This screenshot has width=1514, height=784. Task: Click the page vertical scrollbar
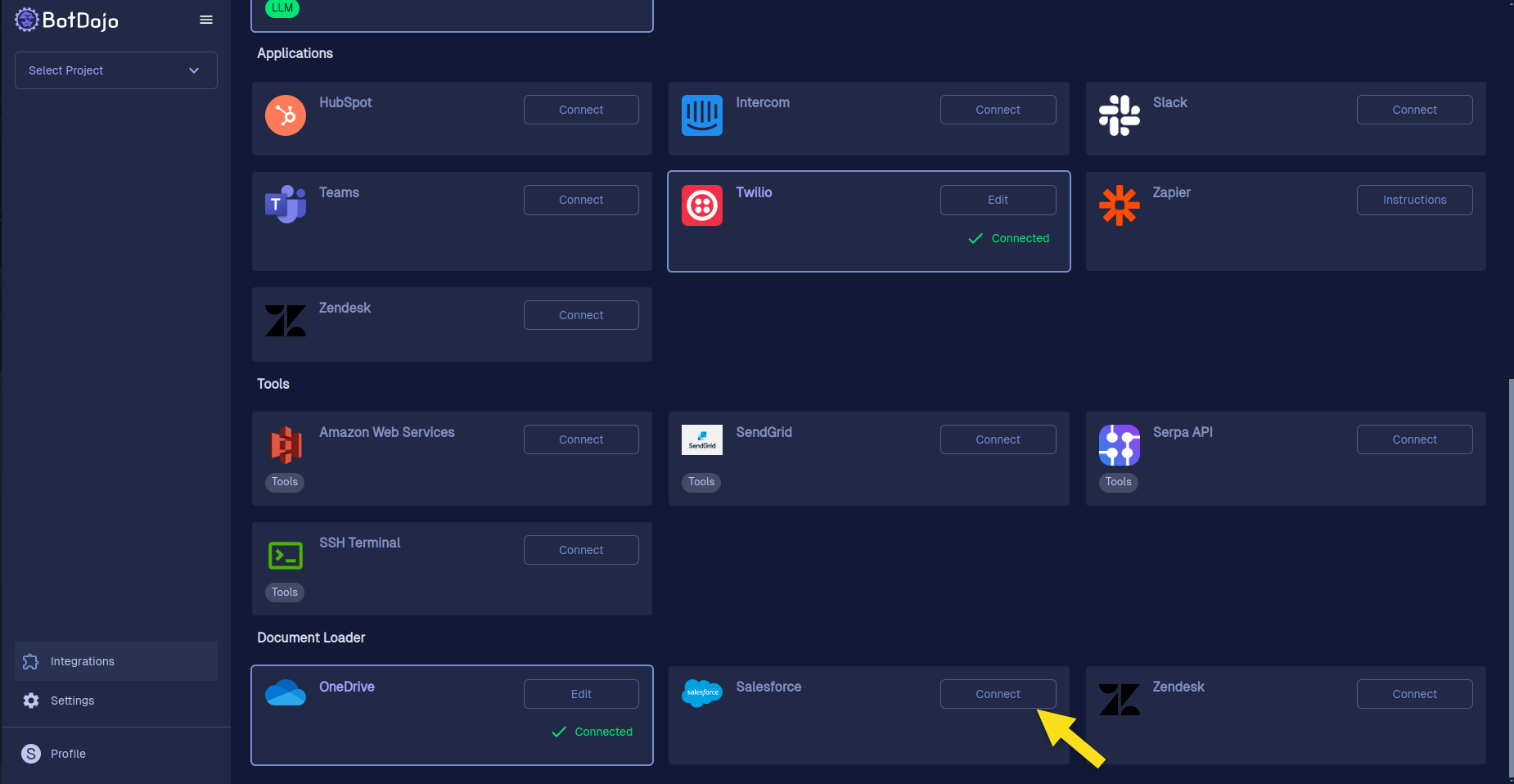coord(1511,577)
